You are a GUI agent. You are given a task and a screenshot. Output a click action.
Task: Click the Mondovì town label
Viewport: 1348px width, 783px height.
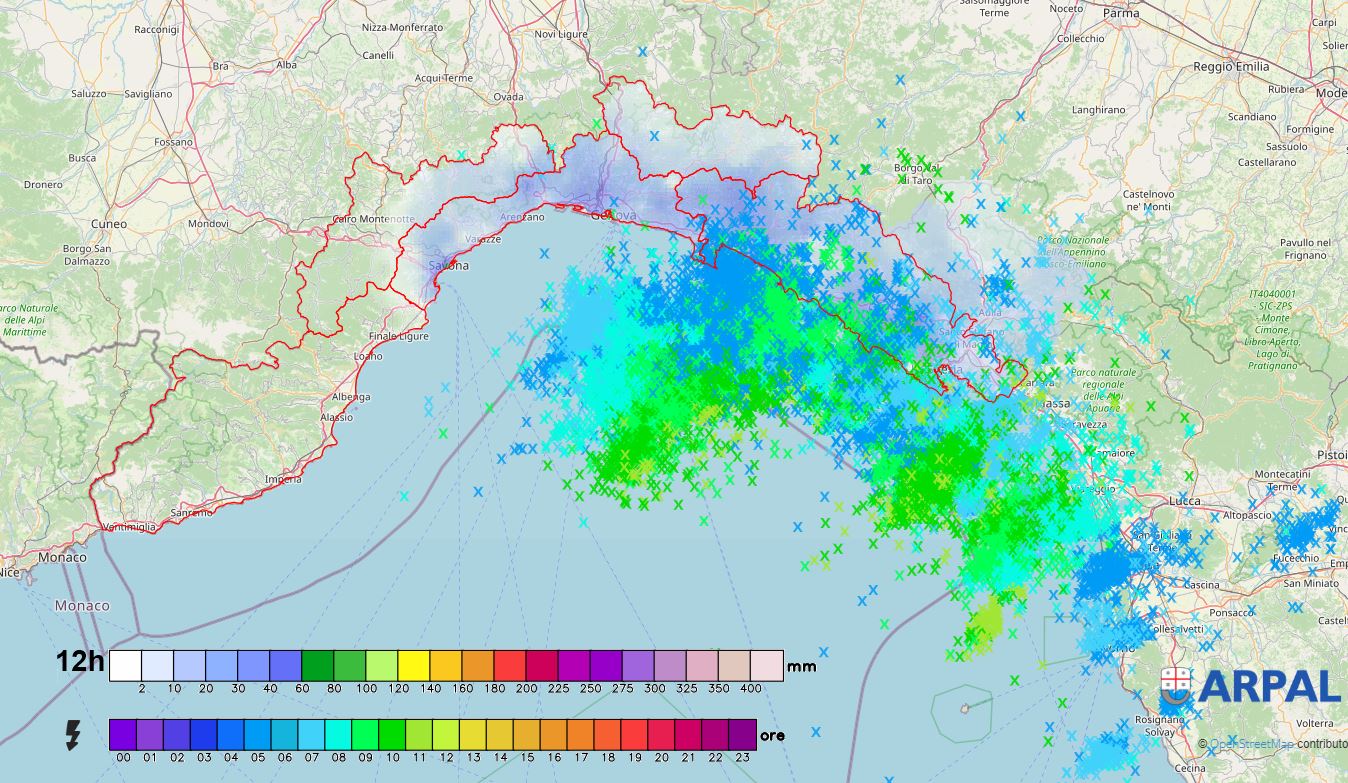coord(208,224)
